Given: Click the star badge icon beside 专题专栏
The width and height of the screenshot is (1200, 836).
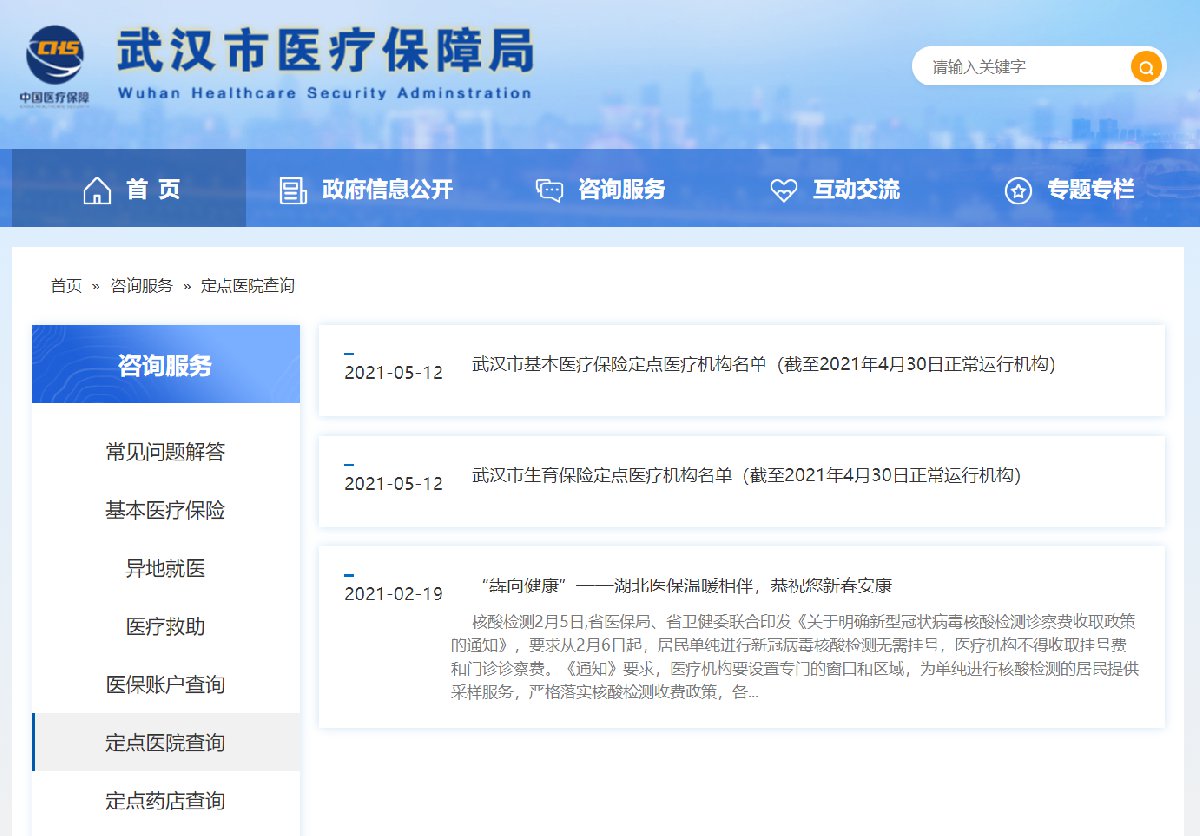Looking at the screenshot, I should tap(1018, 190).
